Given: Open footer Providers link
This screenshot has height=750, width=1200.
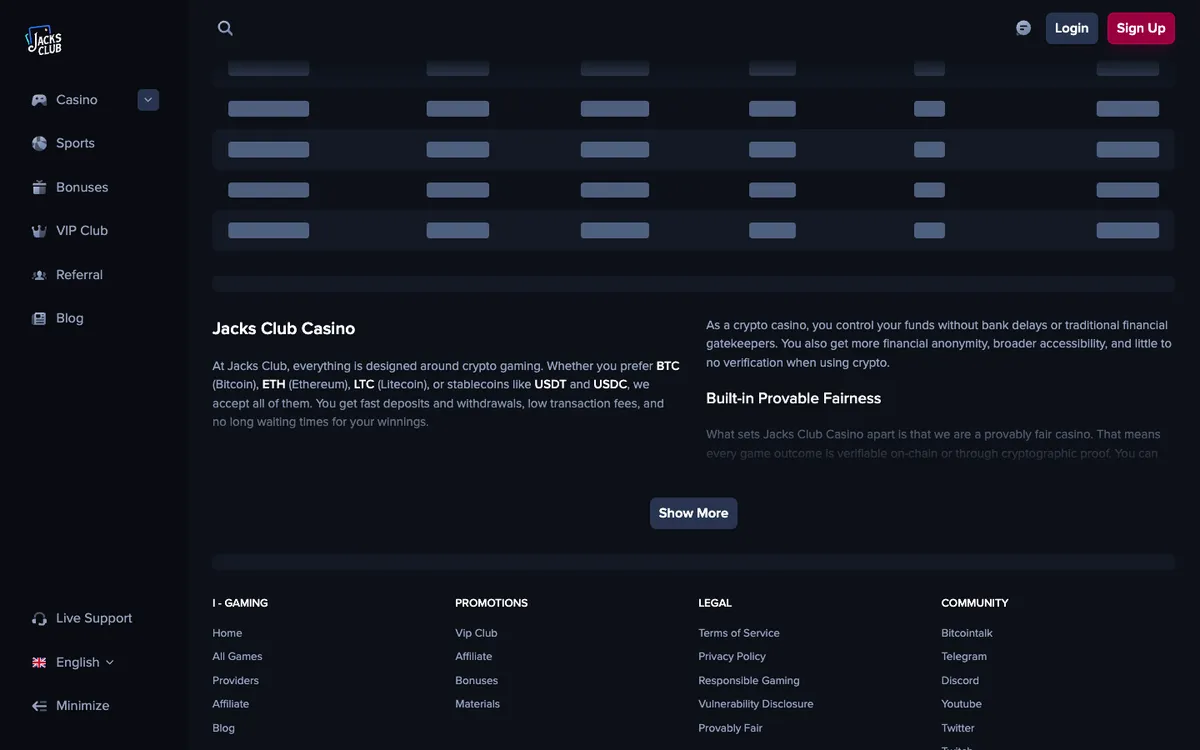Looking at the screenshot, I should [x=235, y=681].
